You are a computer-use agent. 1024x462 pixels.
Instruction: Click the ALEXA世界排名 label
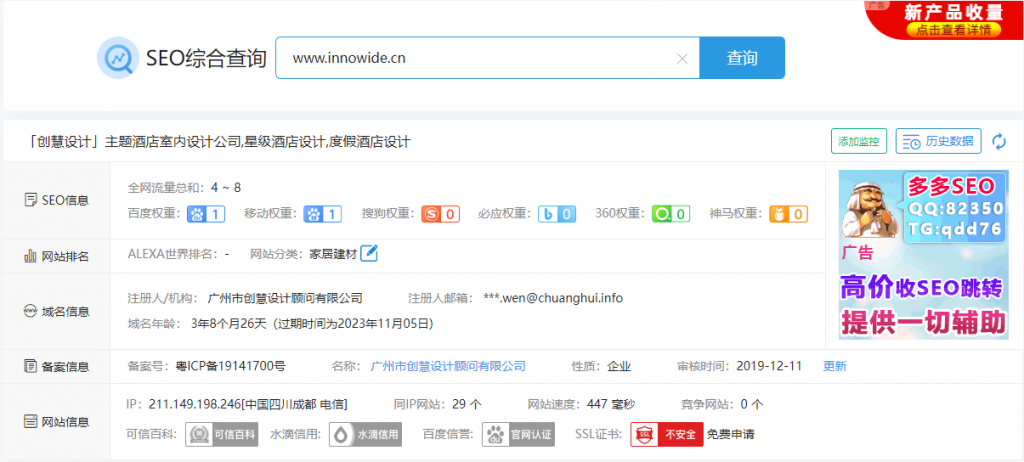click(x=171, y=254)
